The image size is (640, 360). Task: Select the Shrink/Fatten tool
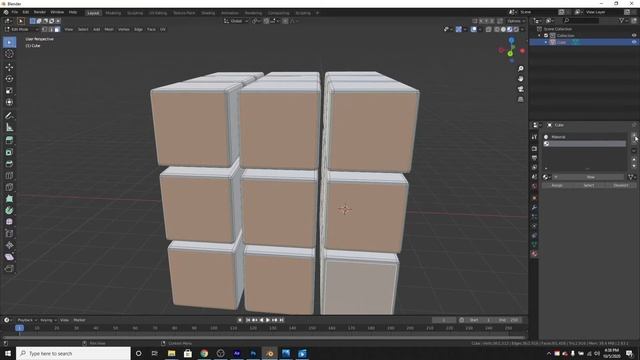pos(9,245)
